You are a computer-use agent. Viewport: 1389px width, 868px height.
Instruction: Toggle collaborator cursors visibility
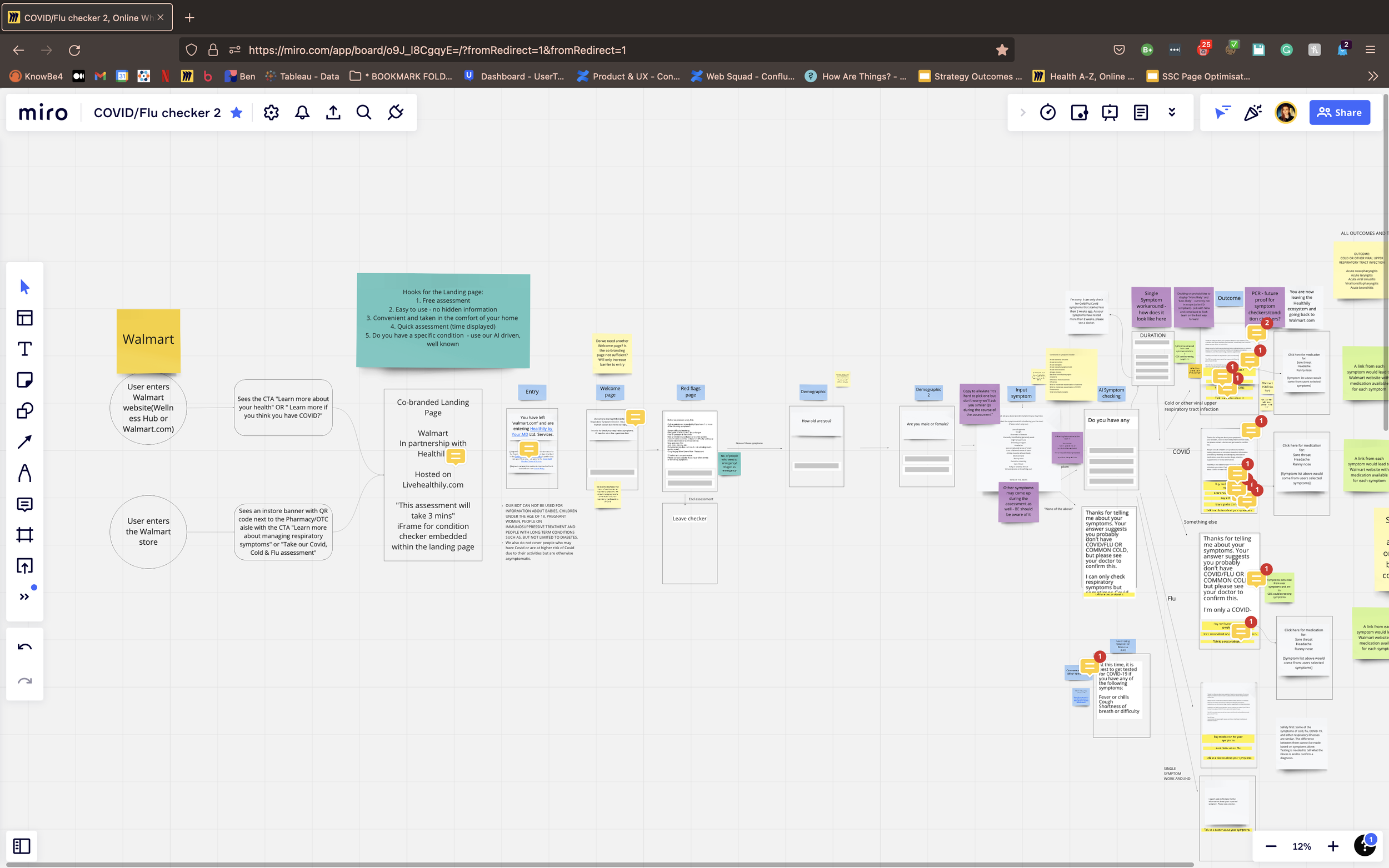(x=1222, y=113)
